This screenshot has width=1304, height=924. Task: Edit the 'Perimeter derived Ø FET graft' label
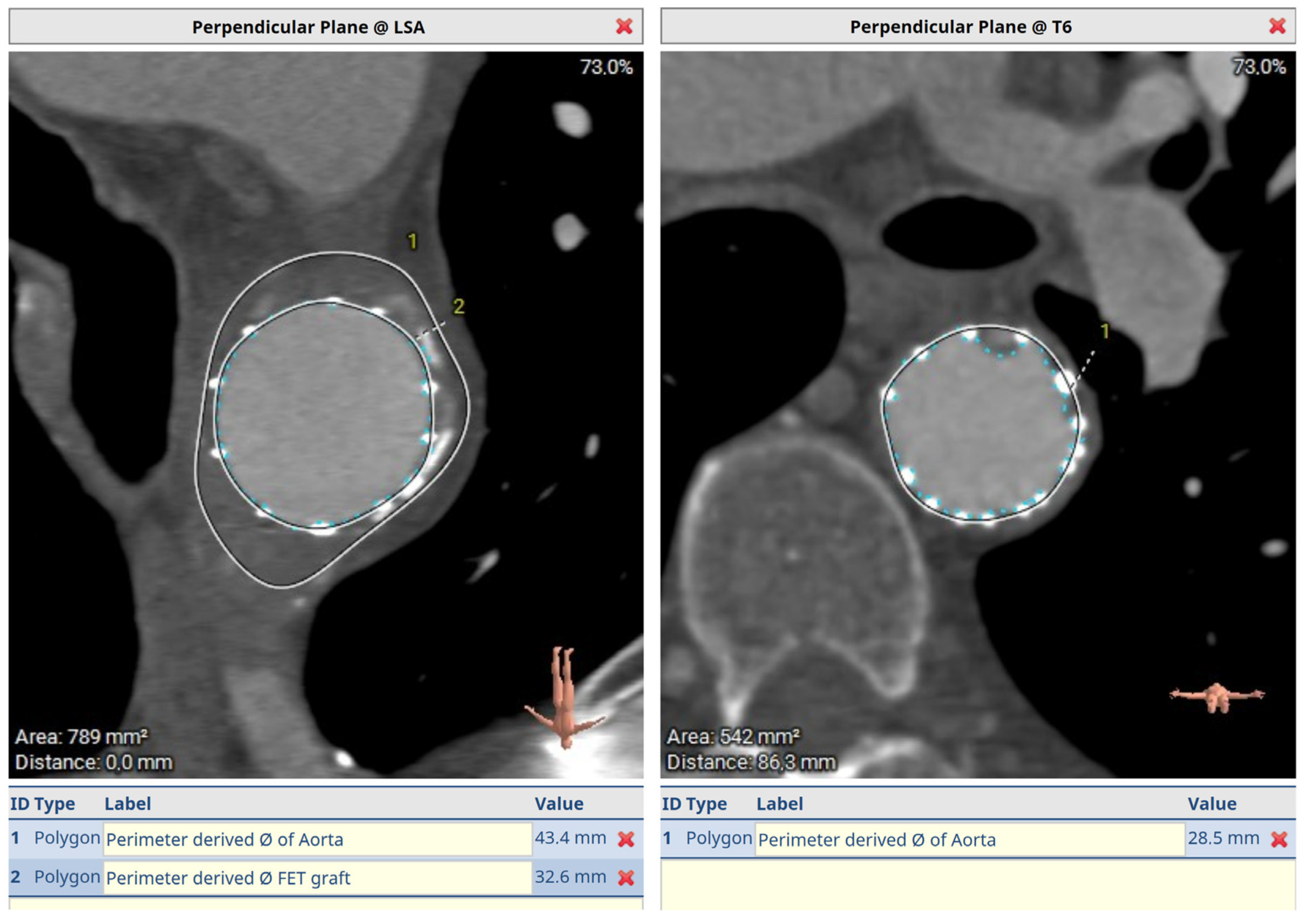click(317, 878)
